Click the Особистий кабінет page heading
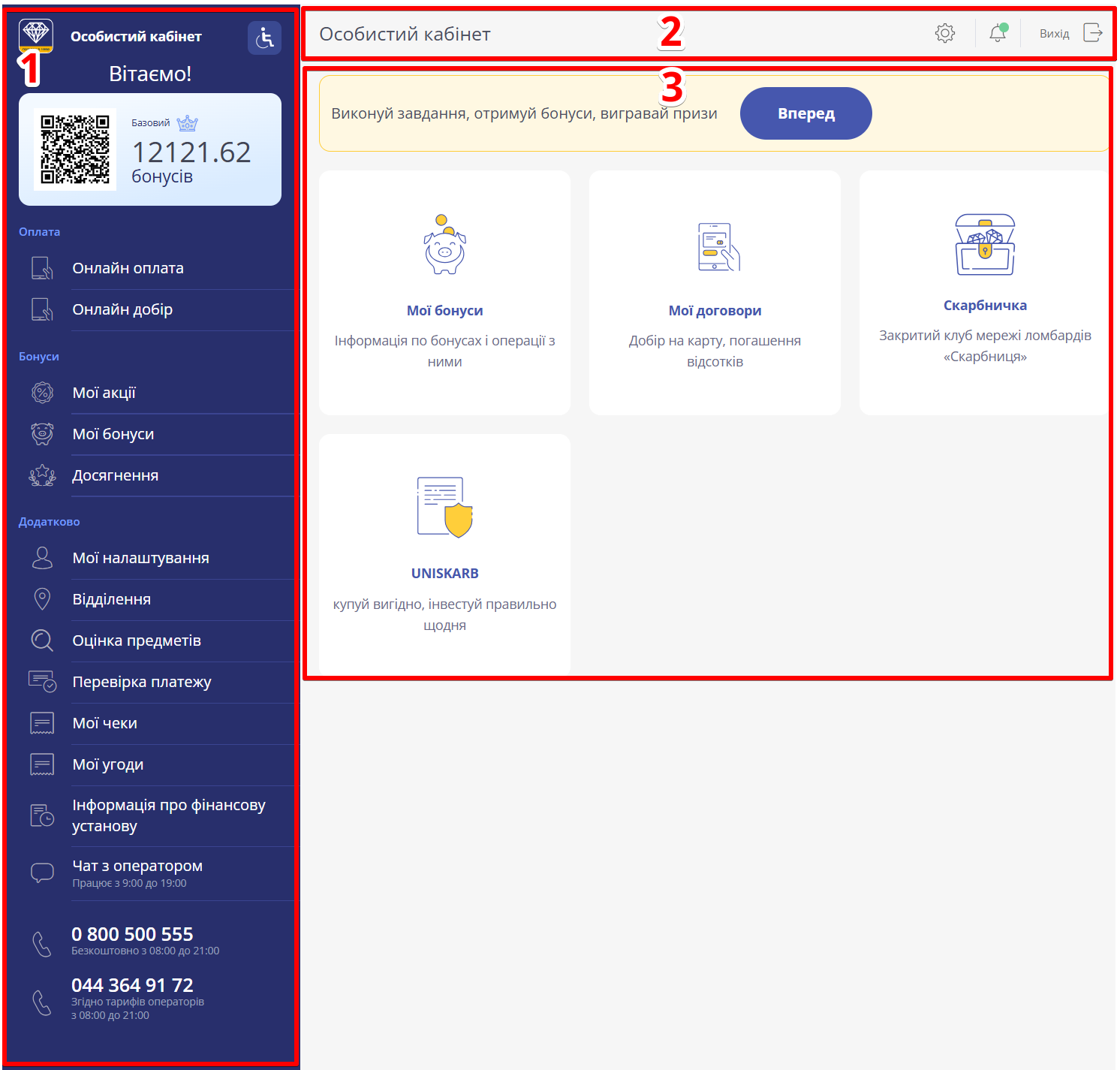This screenshot has height=1070, width=1120. coord(405,34)
